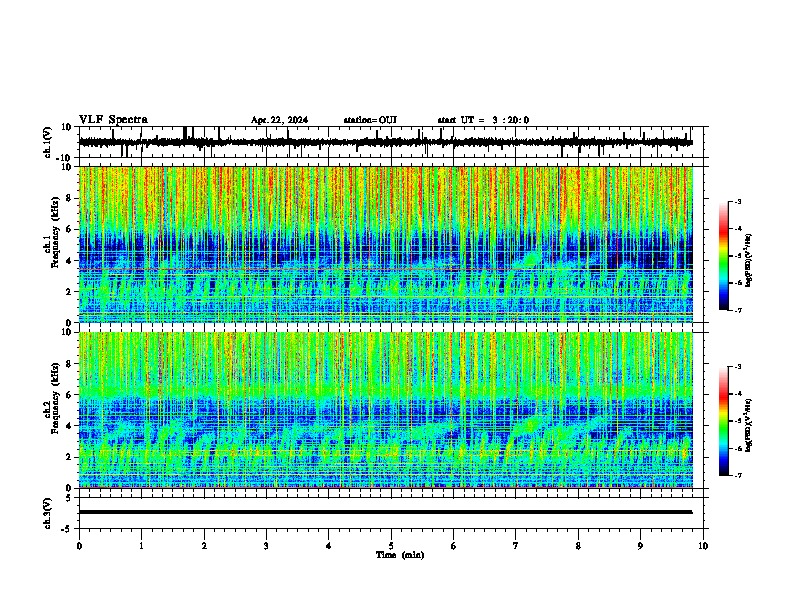Click time-axis tick label "10"
The width and height of the screenshot is (792, 612).
703,546
